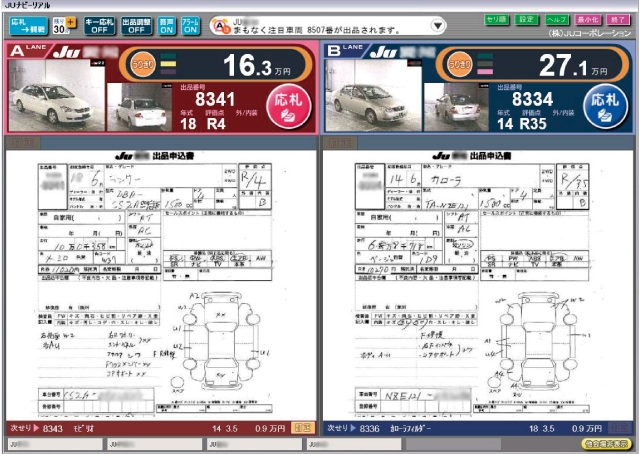The width and height of the screenshot is (640, 454).
Task: Click the うりきり orange indicator in B lane
Action: coord(460,64)
